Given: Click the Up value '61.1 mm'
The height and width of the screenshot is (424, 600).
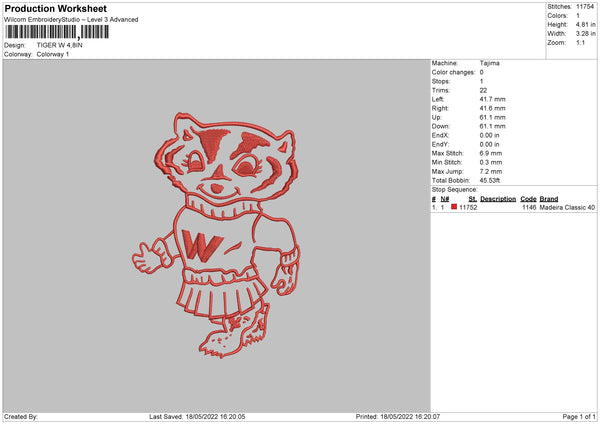Looking at the screenshot, I should 492,117.
